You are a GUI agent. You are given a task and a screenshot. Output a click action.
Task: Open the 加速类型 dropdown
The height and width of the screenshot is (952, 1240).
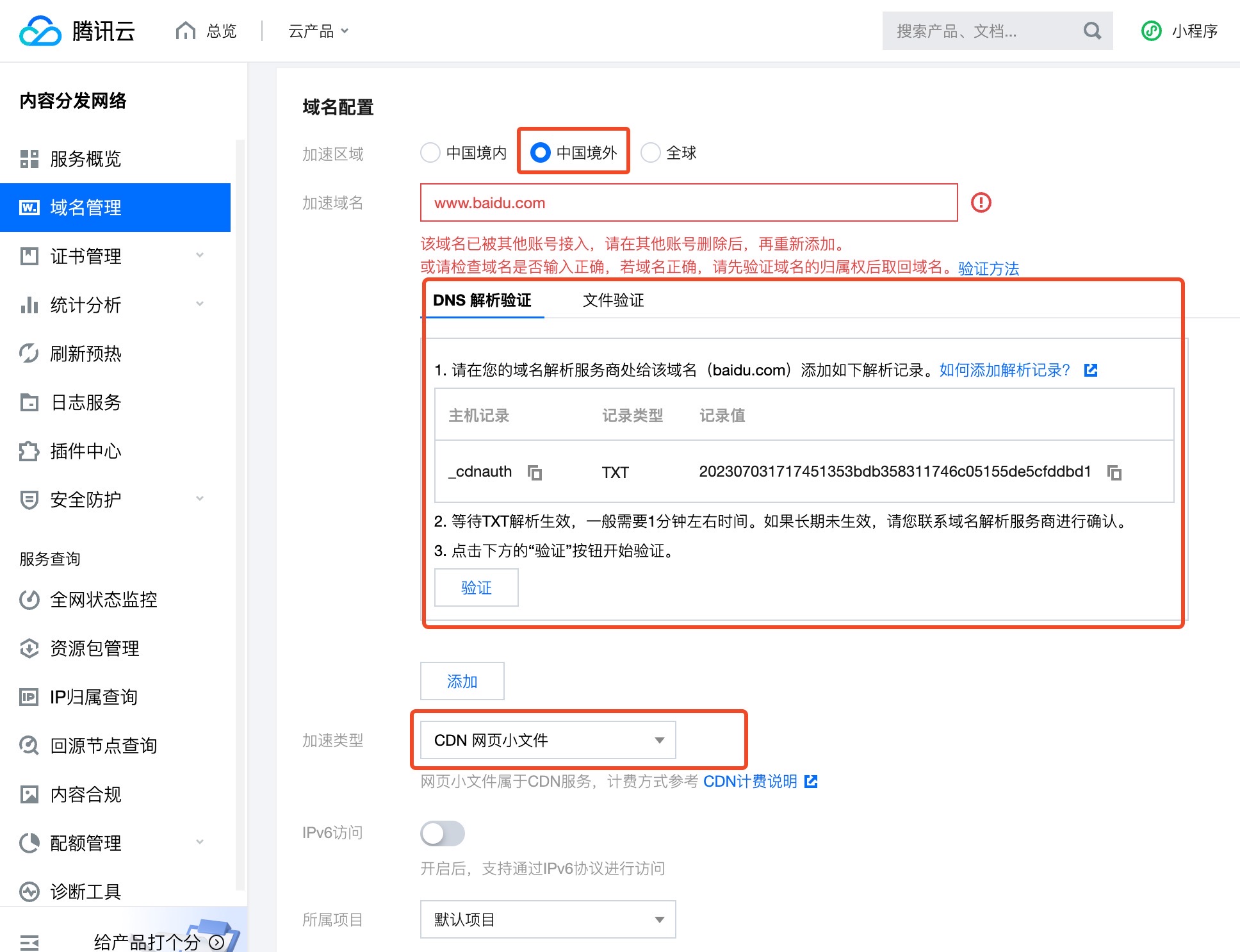(x=547, y=740)
